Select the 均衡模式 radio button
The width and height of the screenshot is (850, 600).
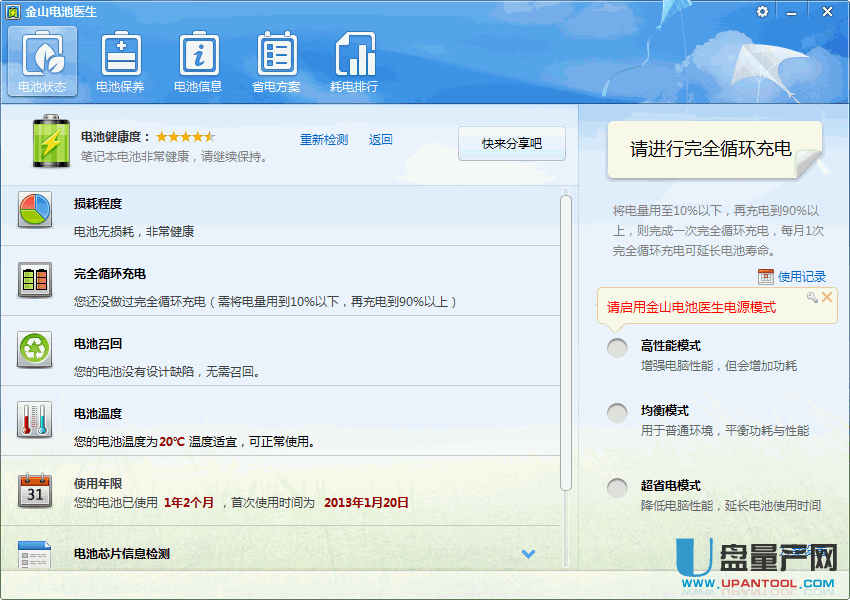click(618, 412)
